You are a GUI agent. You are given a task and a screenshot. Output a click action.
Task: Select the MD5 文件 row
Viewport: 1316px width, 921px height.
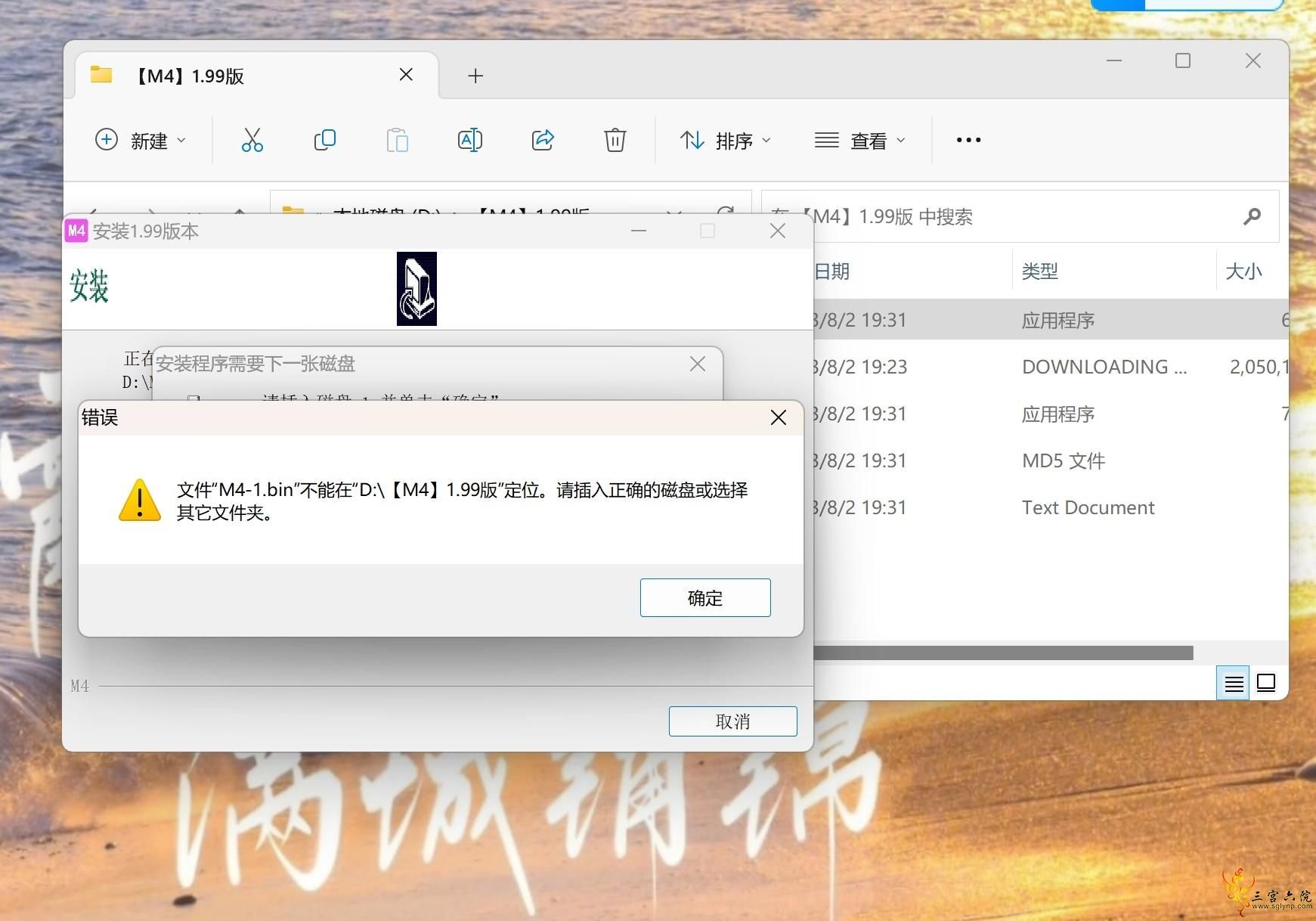tap(1051, 460)
